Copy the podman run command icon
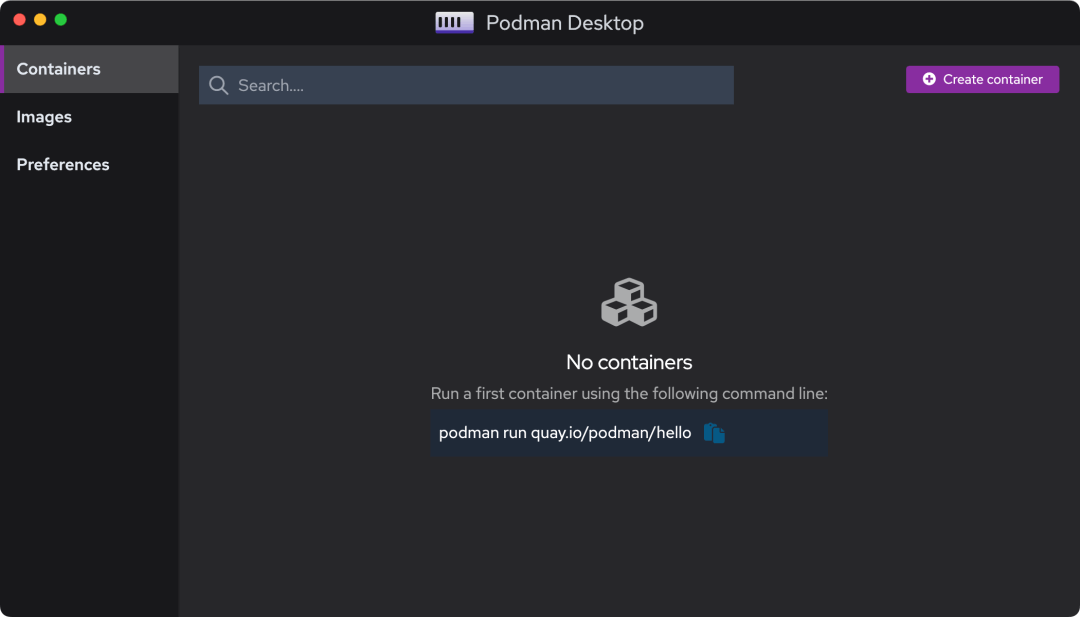This screenshot has width=1080, height=617. (714, 433)
